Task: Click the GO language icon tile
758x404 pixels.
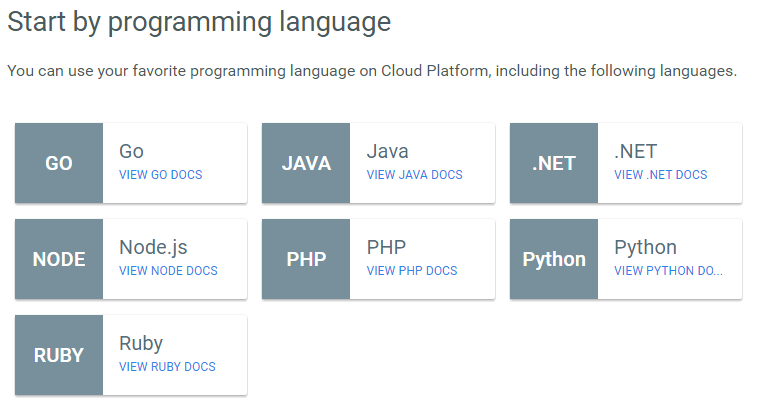Action: (x=59, y=163)
